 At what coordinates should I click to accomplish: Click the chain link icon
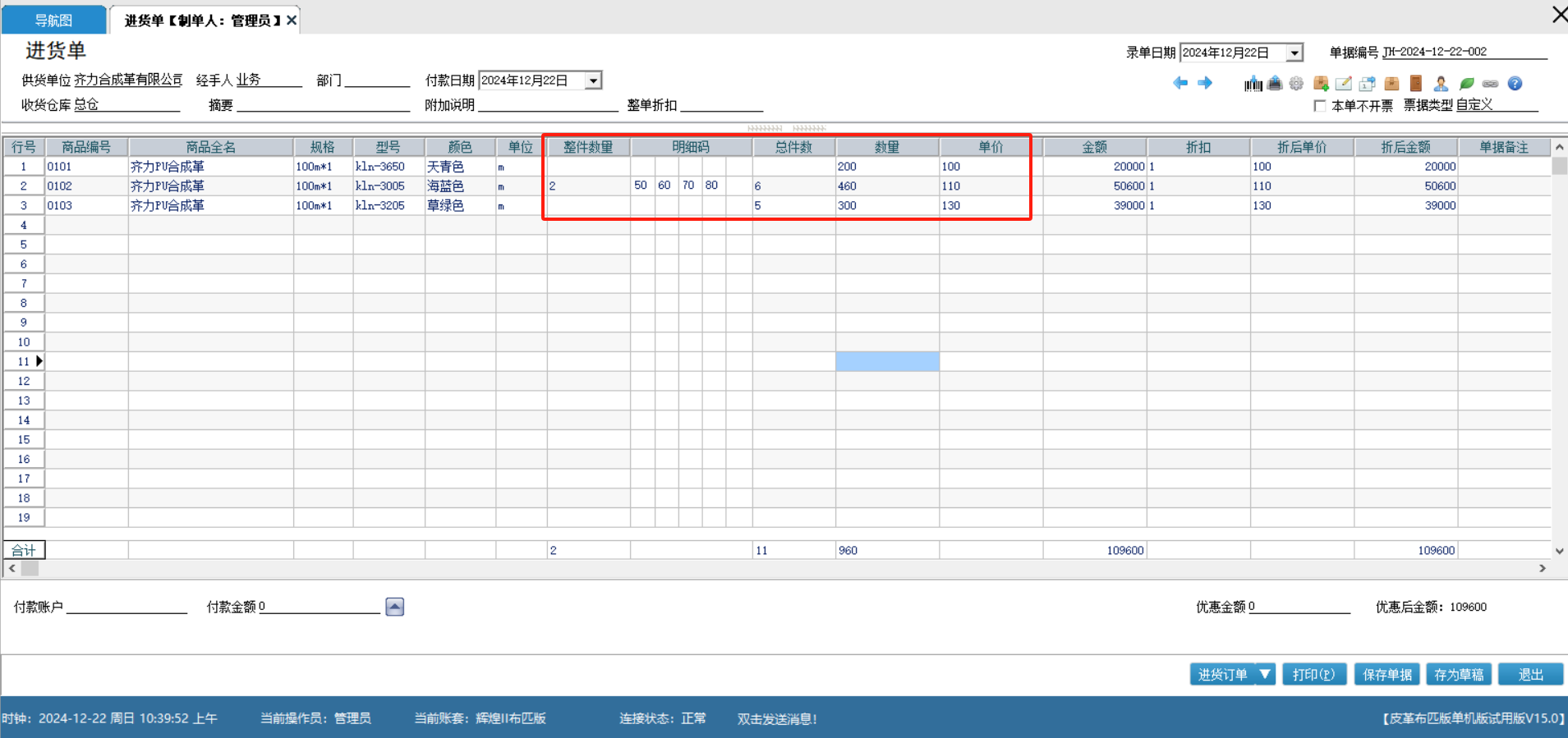point(1490,84)
